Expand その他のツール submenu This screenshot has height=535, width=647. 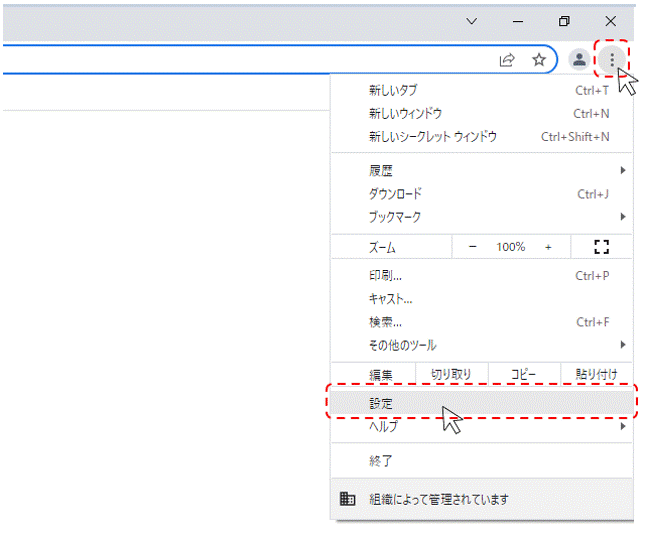point(482,345)
